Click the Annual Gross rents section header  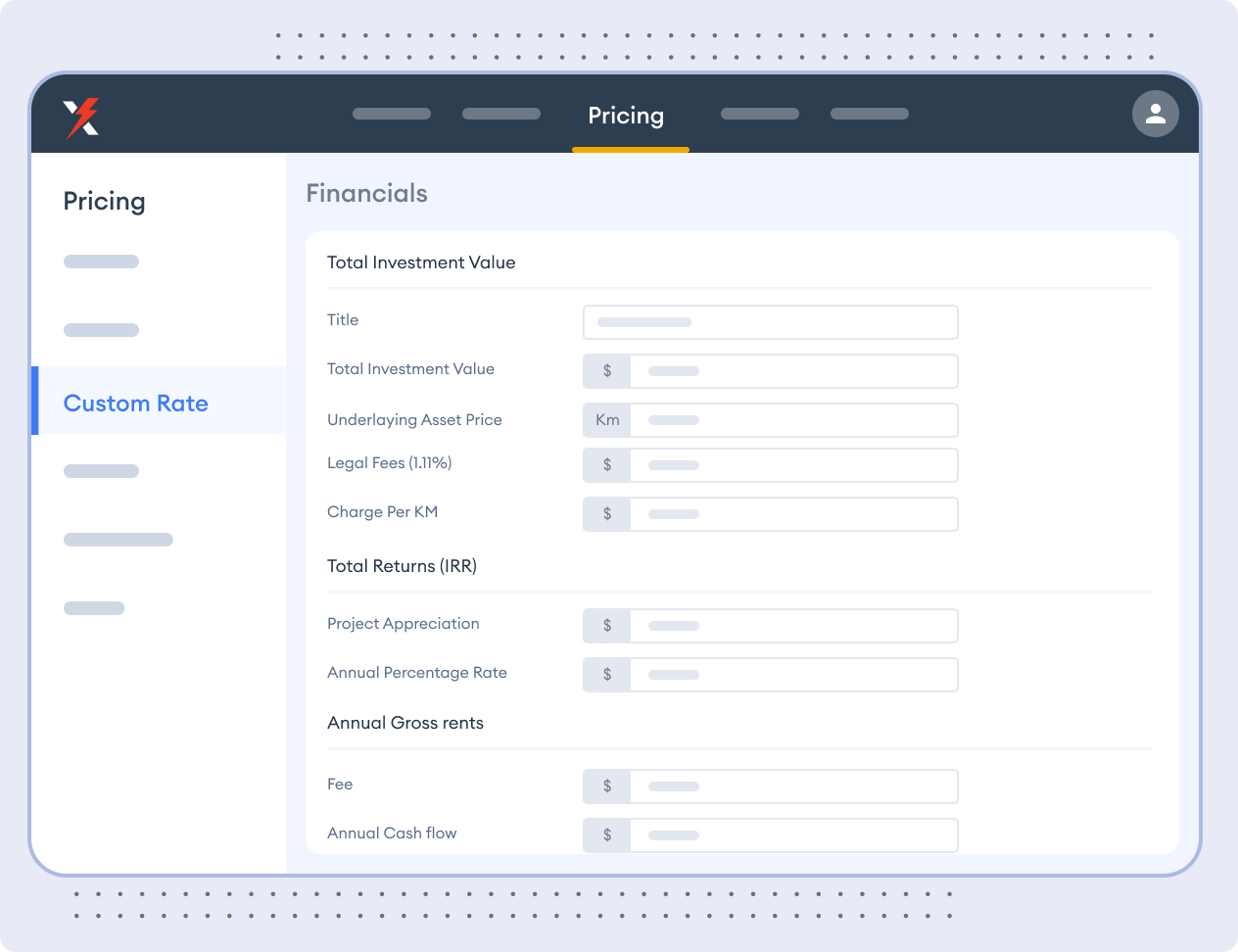405,723
